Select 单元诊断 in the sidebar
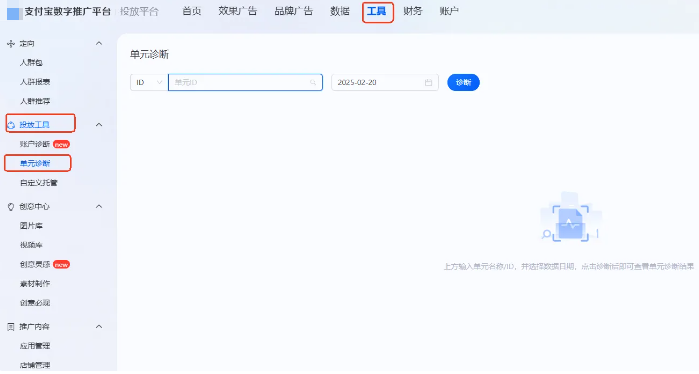The height and width of the screenshot is (374, 699). [35, 164]
